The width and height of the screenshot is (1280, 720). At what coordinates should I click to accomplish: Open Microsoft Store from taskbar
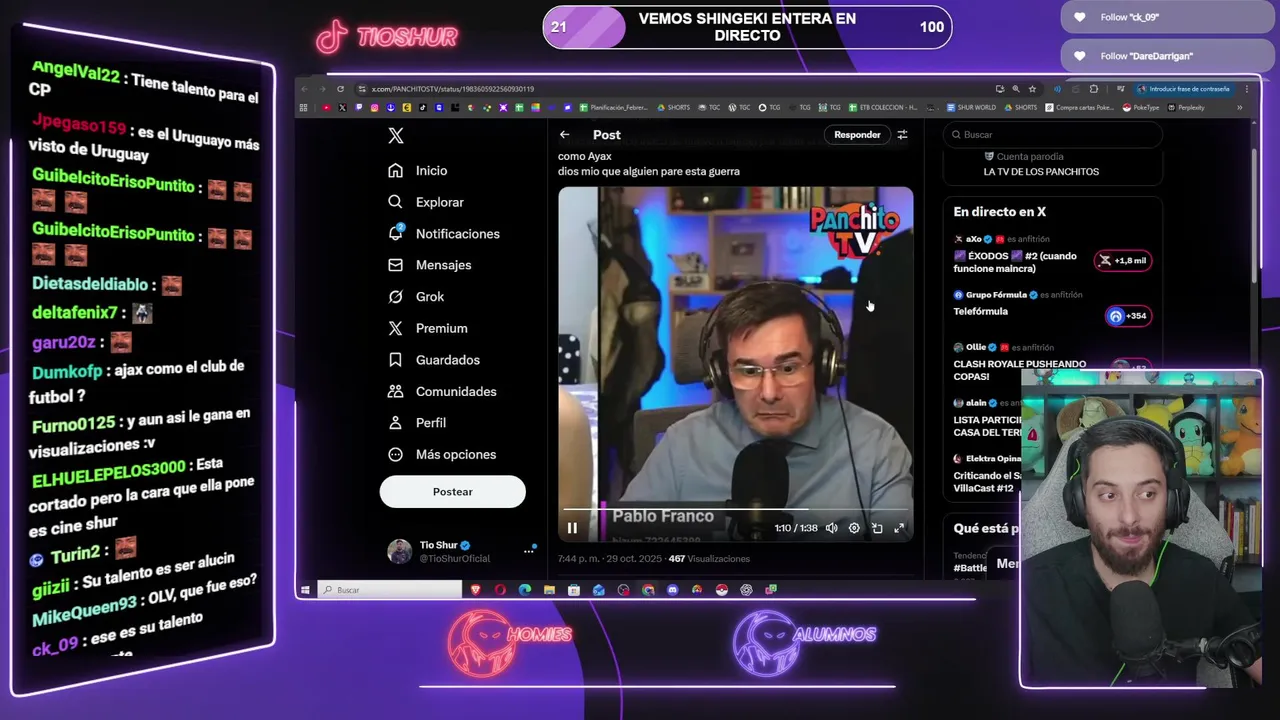(x=574, y=590)
